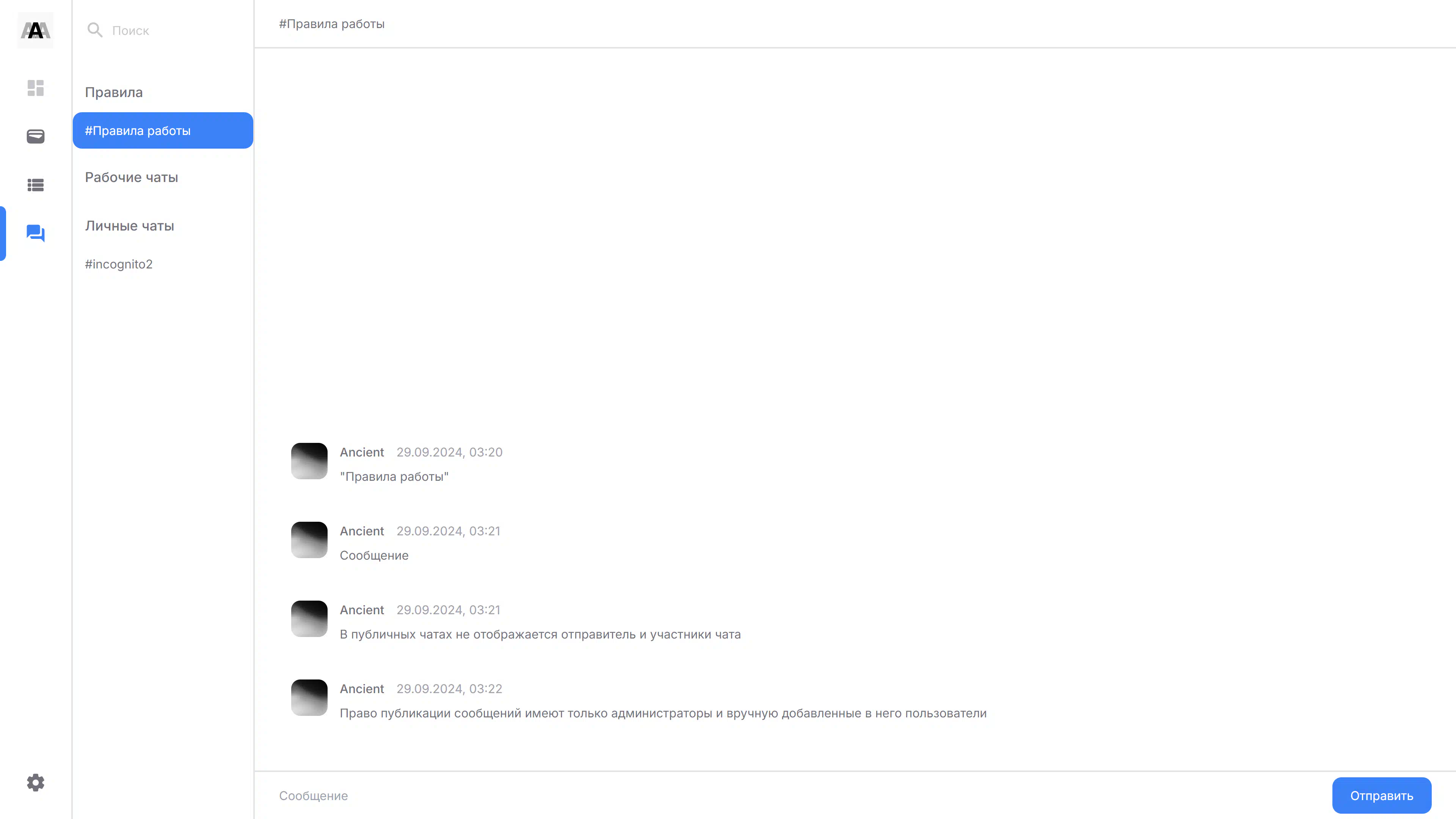Expand the Рабочие чаты section
Screen dimensions: 1456x819
click(131, 177)
